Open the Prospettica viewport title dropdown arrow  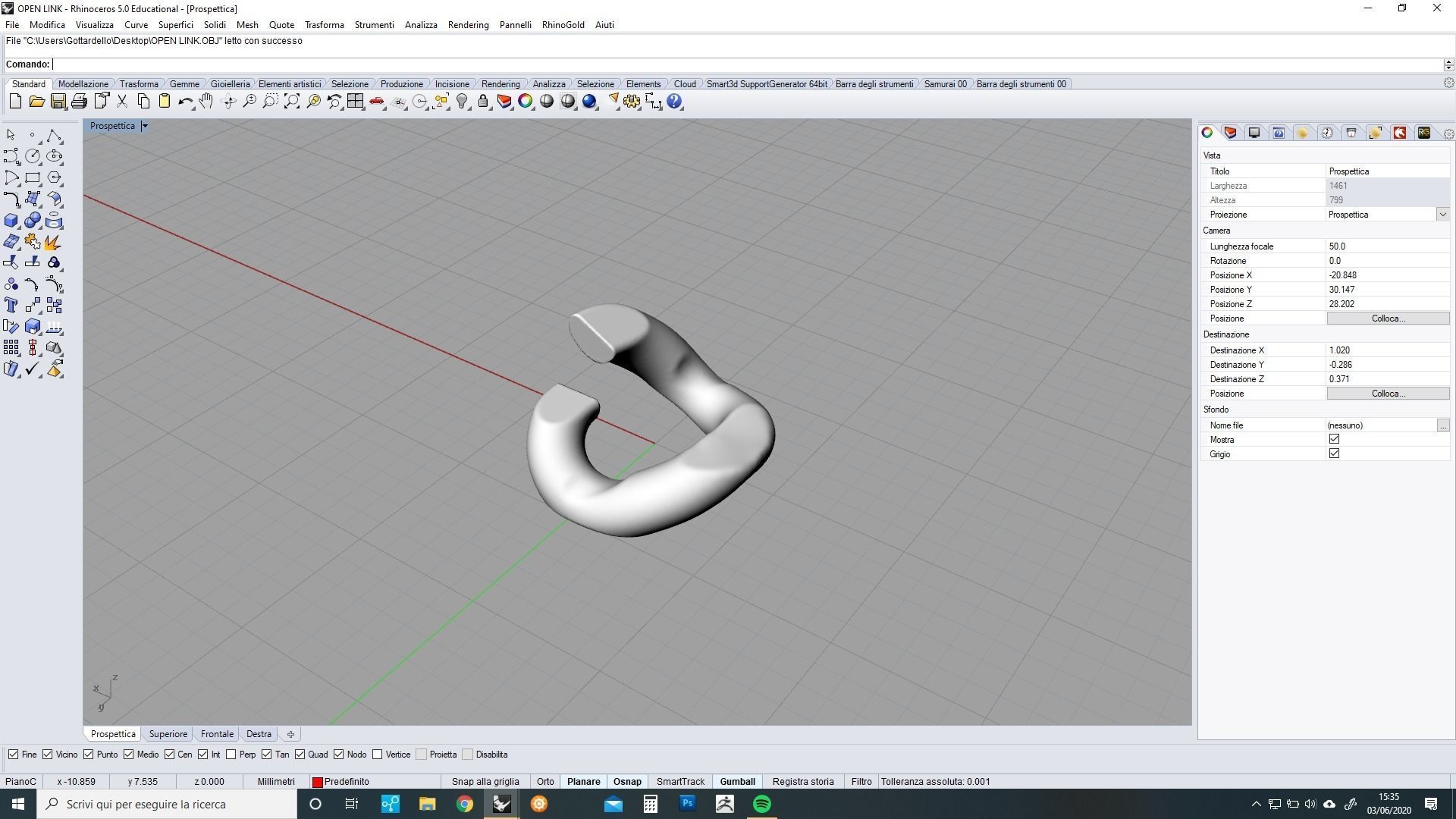(x=144, y=126)
